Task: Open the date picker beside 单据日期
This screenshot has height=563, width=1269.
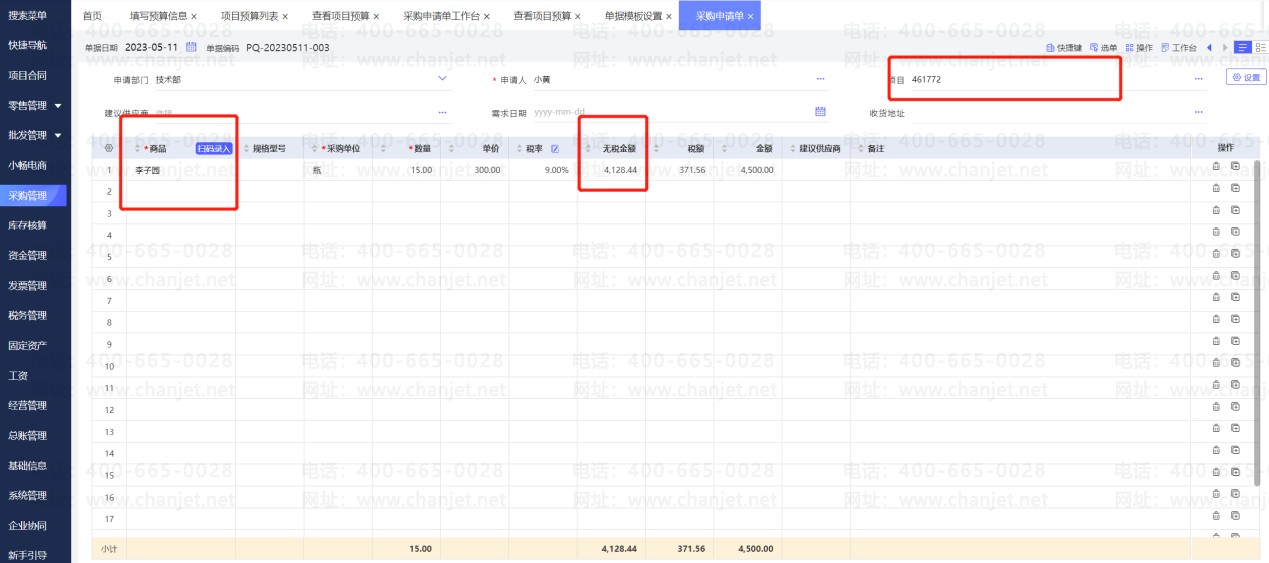Action: click(191, 47)
